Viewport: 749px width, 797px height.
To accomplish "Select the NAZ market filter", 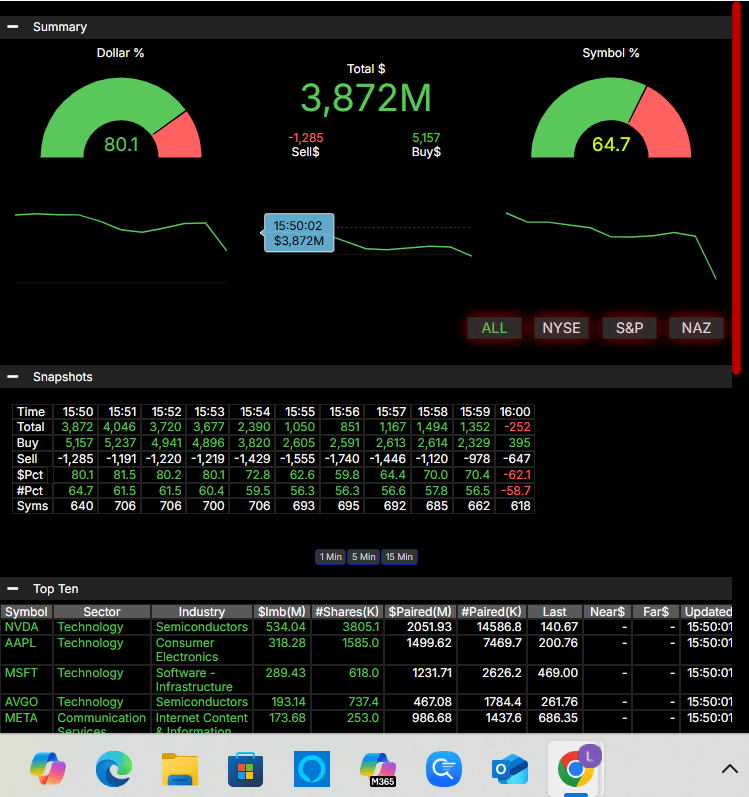I will tap(696, 328).
